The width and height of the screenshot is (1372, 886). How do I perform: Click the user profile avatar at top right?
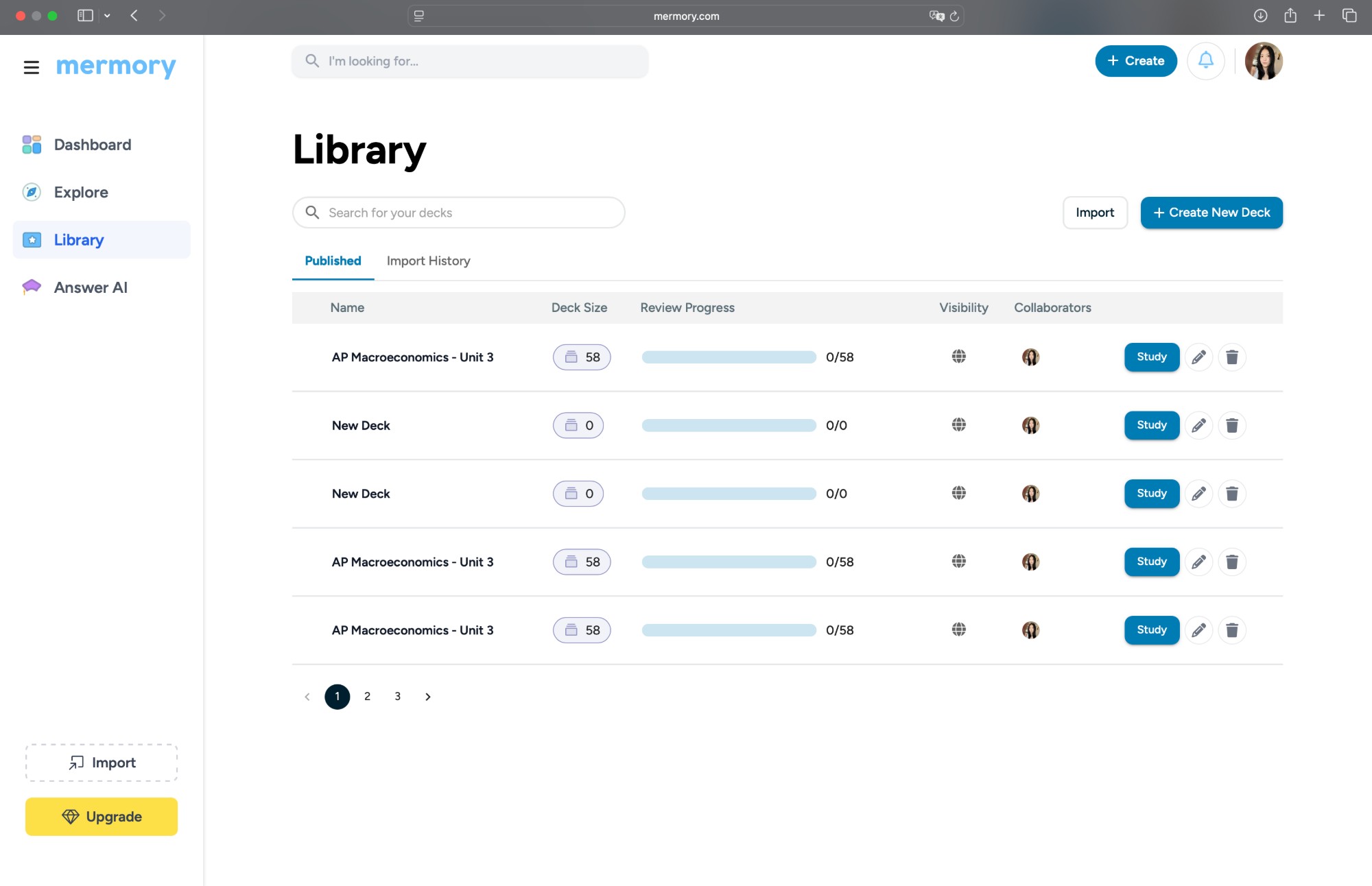click(x=1263, y=61)
